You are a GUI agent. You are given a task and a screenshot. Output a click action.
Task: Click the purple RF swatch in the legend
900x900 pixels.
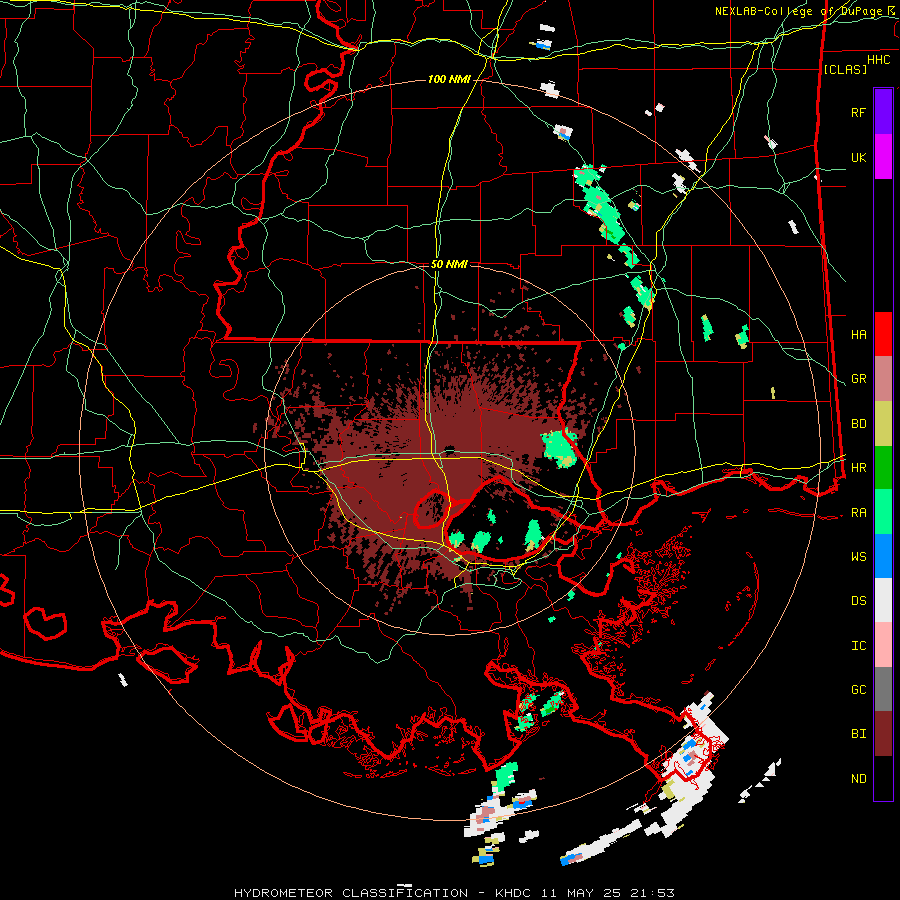coord(883,112)
